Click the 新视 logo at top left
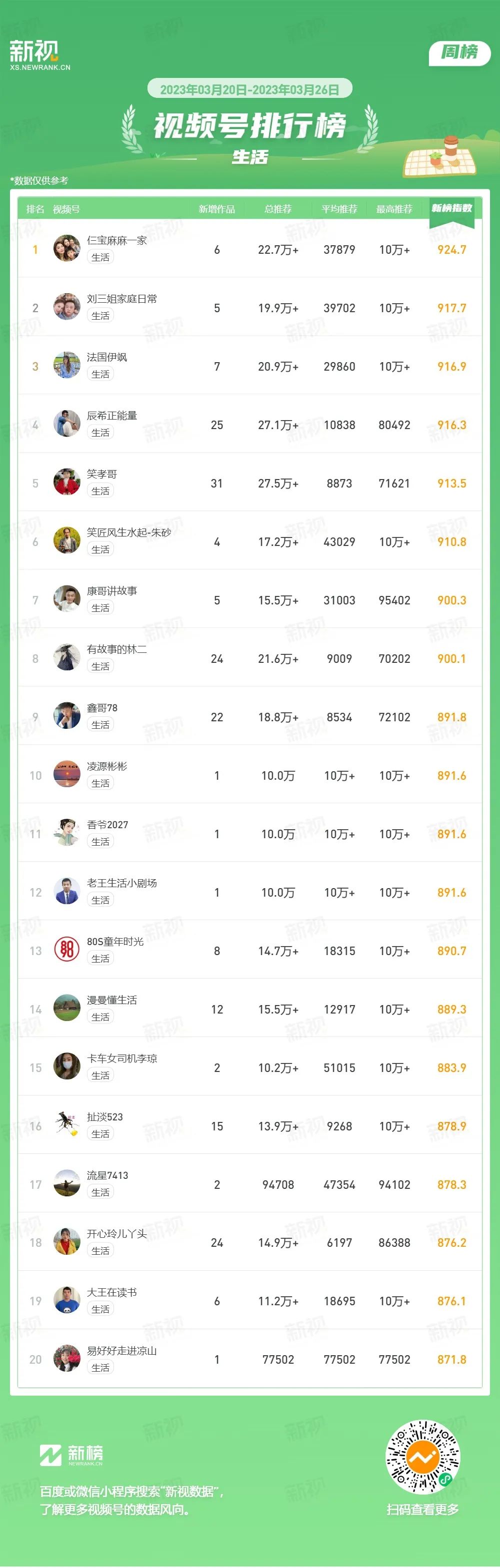This screenshot has height=1568, width=500. click(x=39, y=55)
